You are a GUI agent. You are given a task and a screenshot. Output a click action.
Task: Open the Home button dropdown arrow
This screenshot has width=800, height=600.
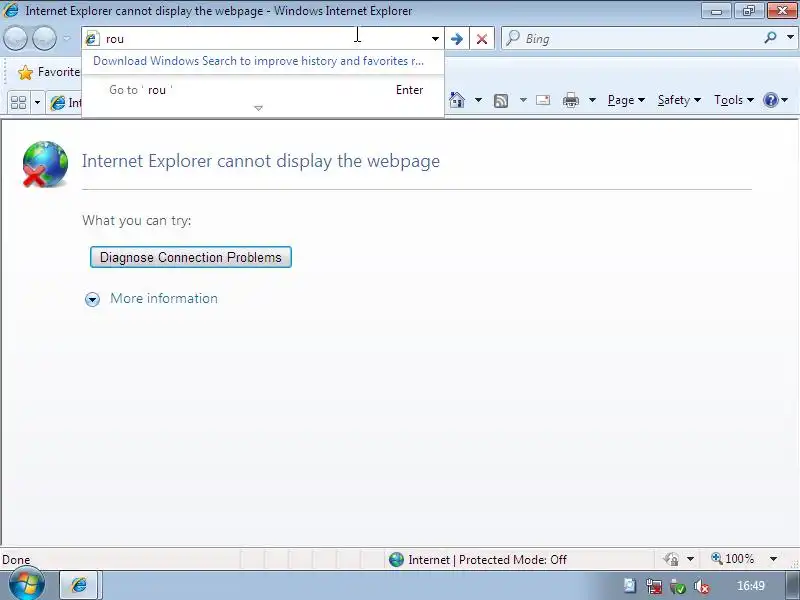(x=478, y=100)
